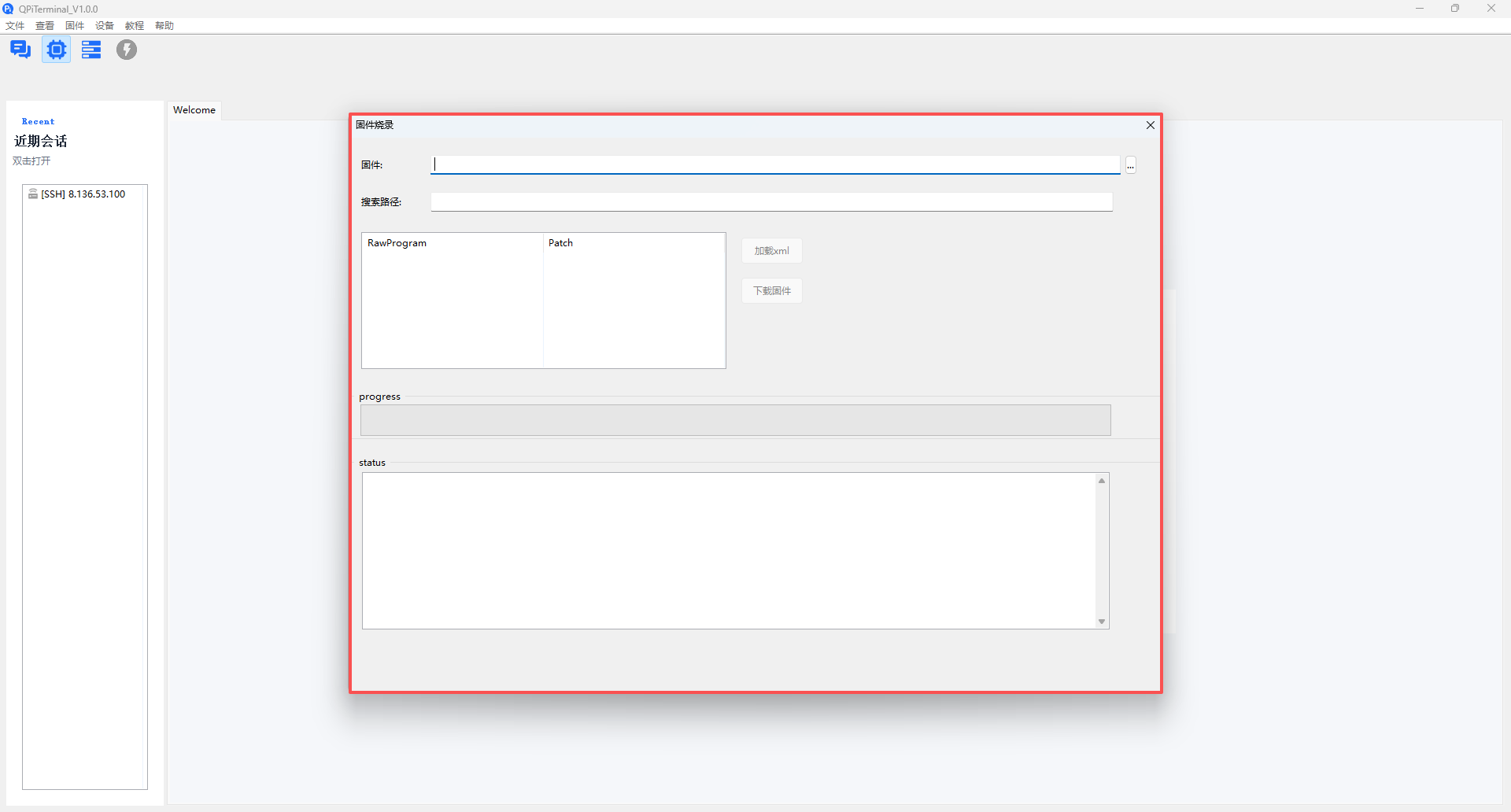Open the 文件 menu
Image resolution: width=1511 pixels, height=812 pixels.
[x=15, y=26]
